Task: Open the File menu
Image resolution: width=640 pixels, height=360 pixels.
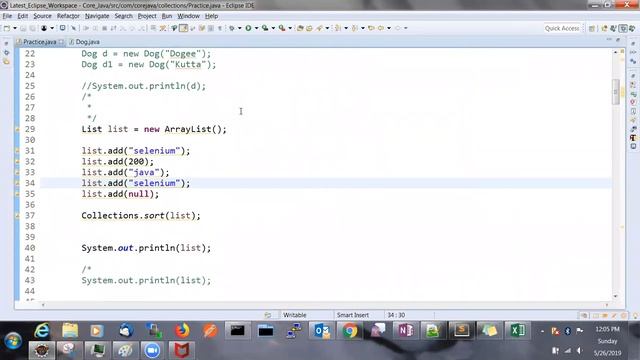Action: click(7, 16)
